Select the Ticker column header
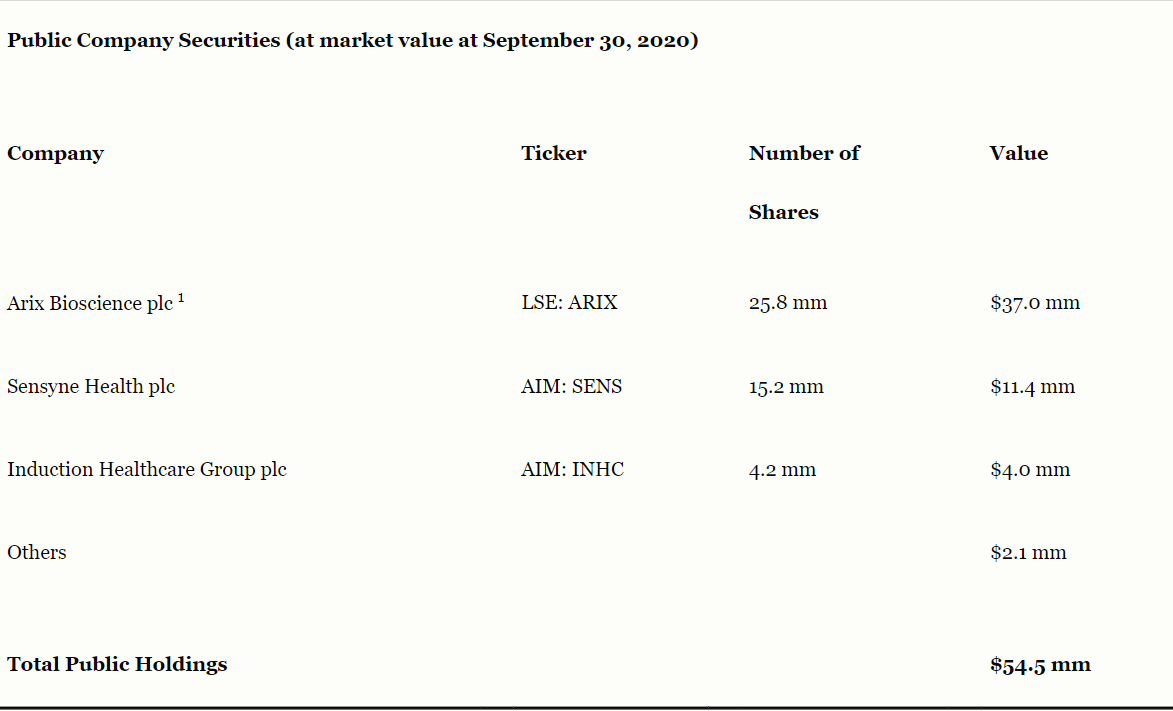Viewport: 1173px width, 711px height. (x=554, y=153)
